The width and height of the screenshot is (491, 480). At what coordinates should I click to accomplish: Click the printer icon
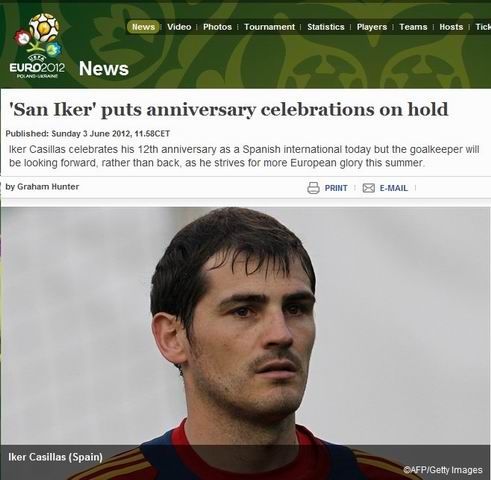(313, 188)
